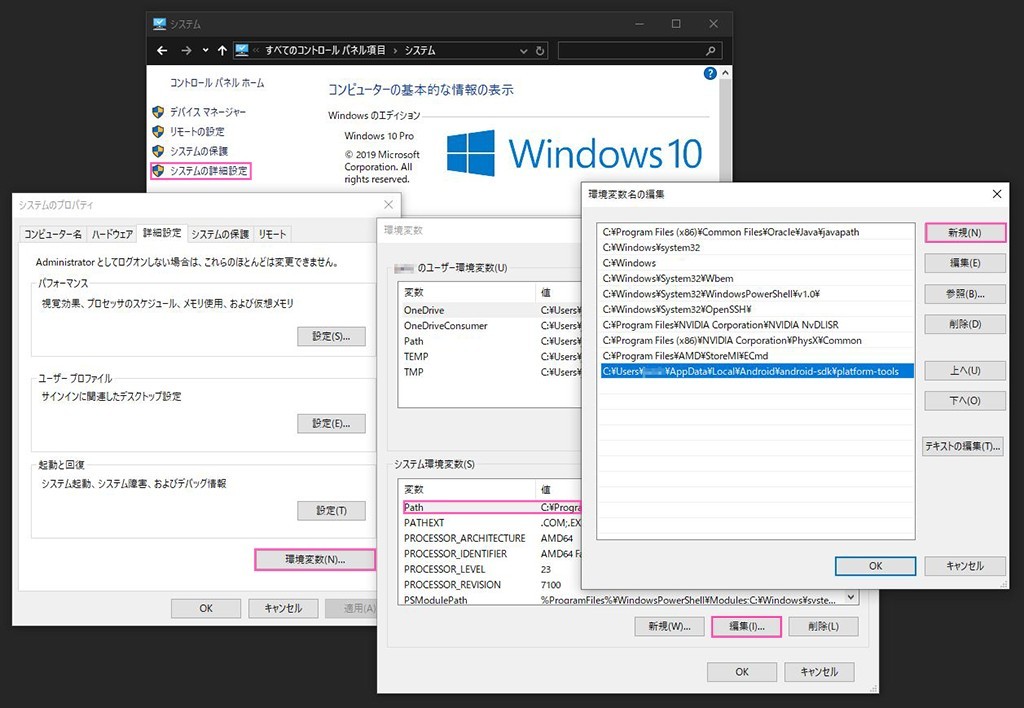This screenshot has width=1024, height=708.
Task: Select OneDriveConsumer user variable row
Action: click(489, 325)
